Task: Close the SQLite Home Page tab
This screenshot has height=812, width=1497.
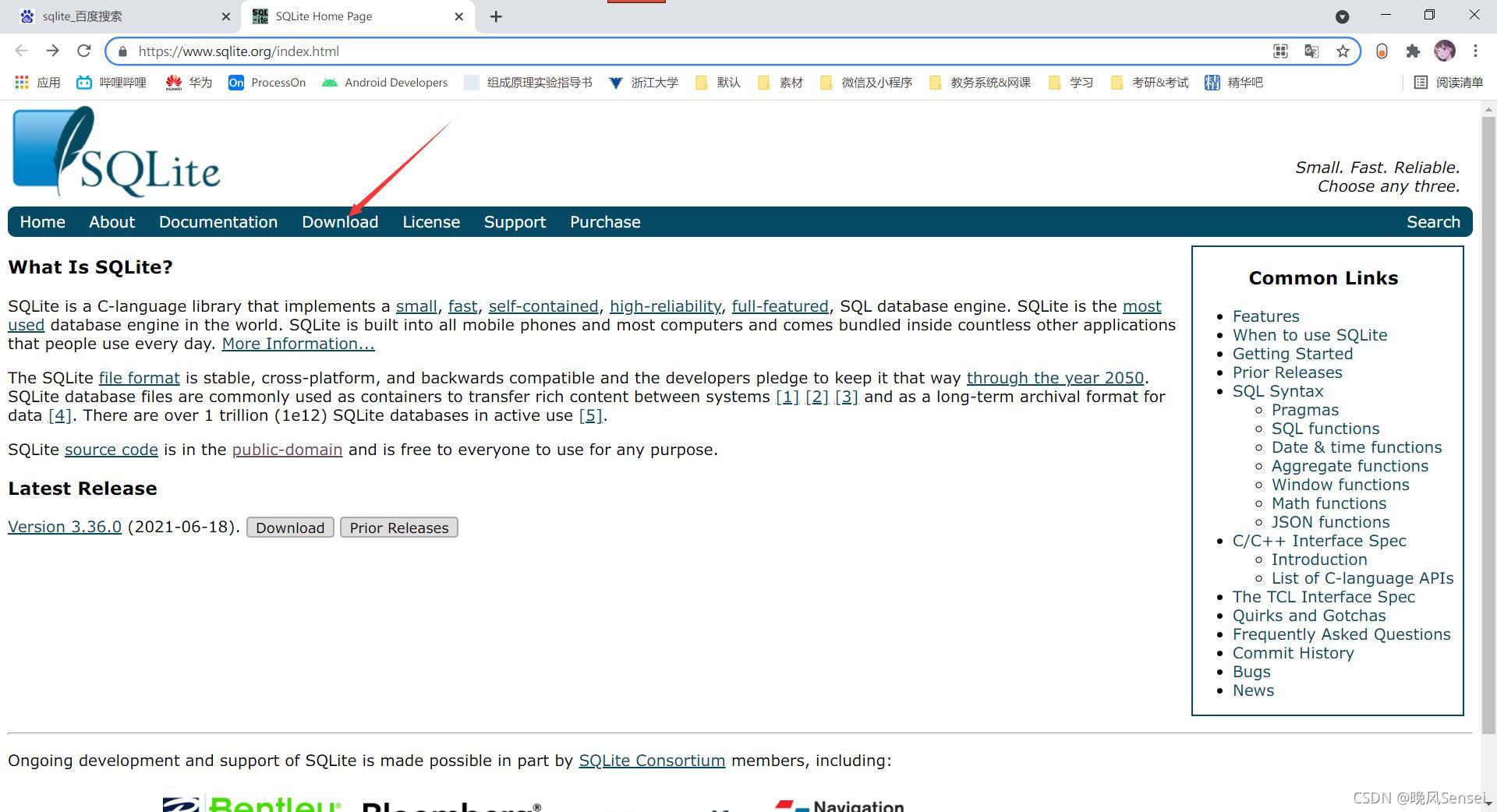Action: pyautogui.click(x=459, y=16)
